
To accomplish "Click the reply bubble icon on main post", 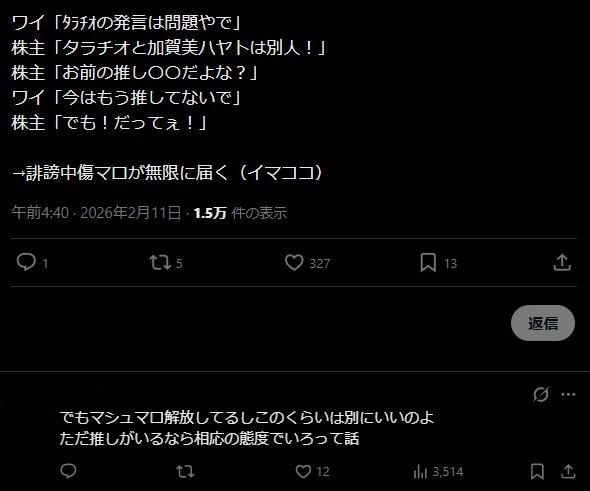I will (26, 262).
